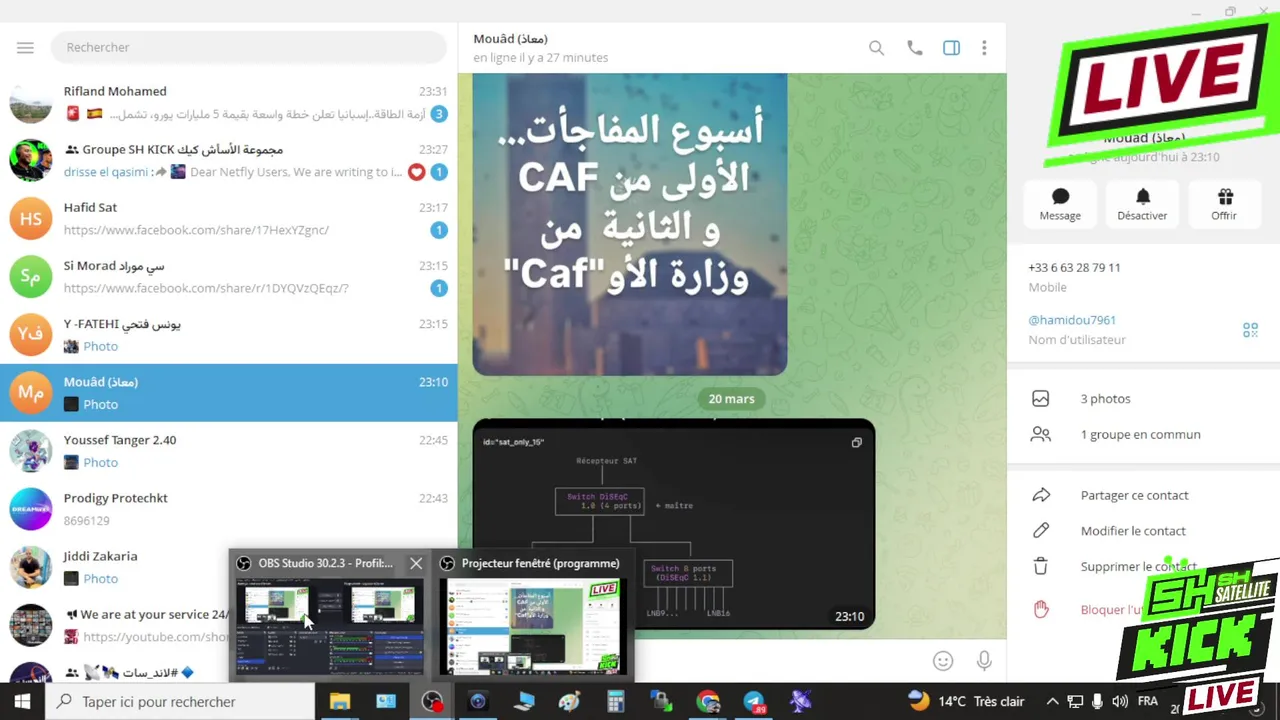The width and height of the screenshot is (1280, 720).
Task: Record a voice message with microphone
Action: pyautogui.click(x=984, y=661)
